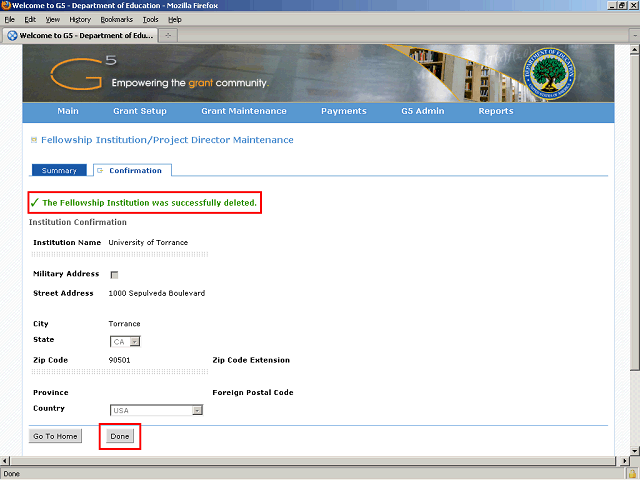Select the Main navigation item
The image size is (640, 480).
[x=68, y=111]
